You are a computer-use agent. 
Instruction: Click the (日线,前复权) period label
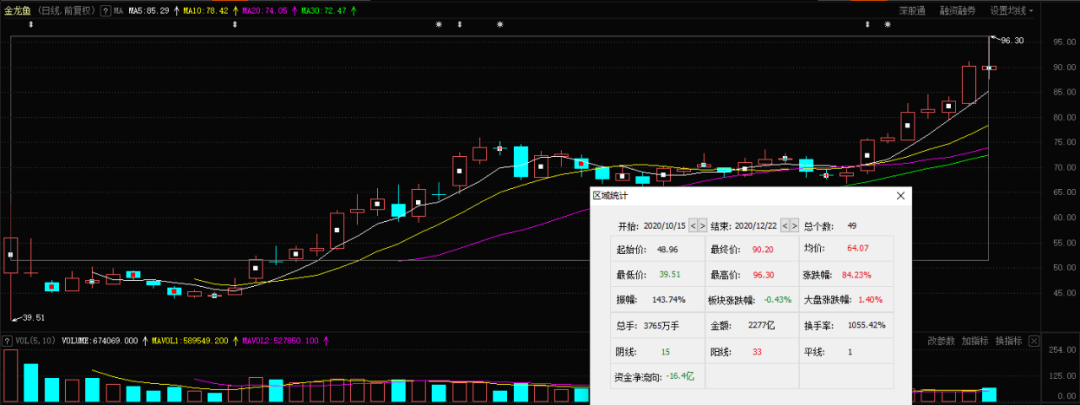[x=65, y=11]
